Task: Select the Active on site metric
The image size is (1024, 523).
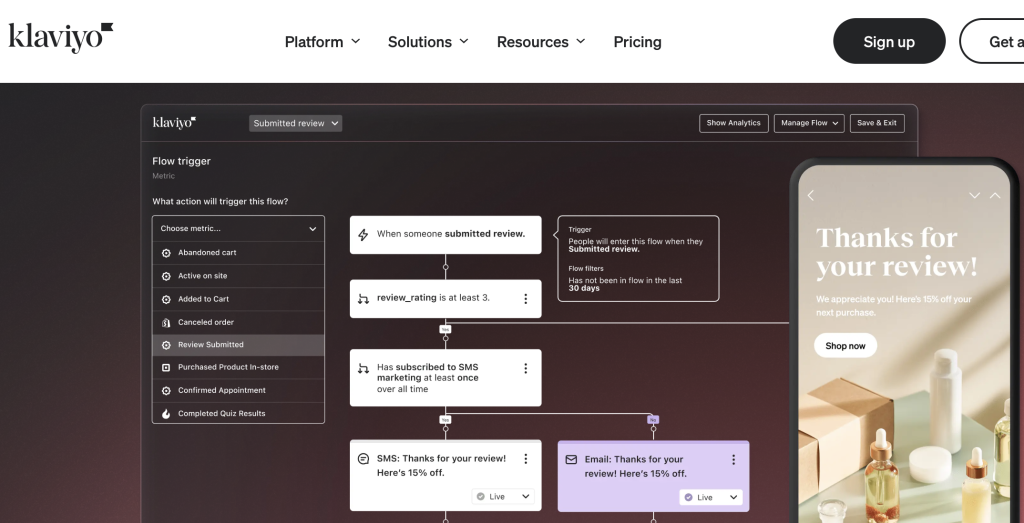Action: (238, 276)
